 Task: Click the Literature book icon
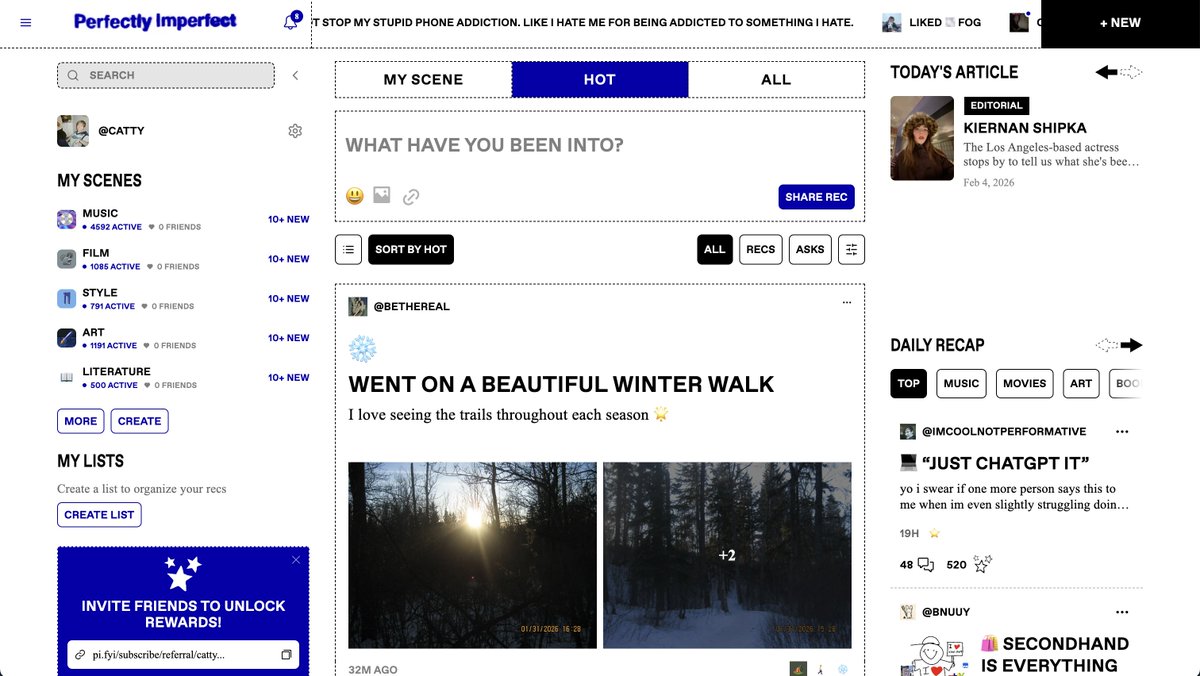click(x=67, y=377)
